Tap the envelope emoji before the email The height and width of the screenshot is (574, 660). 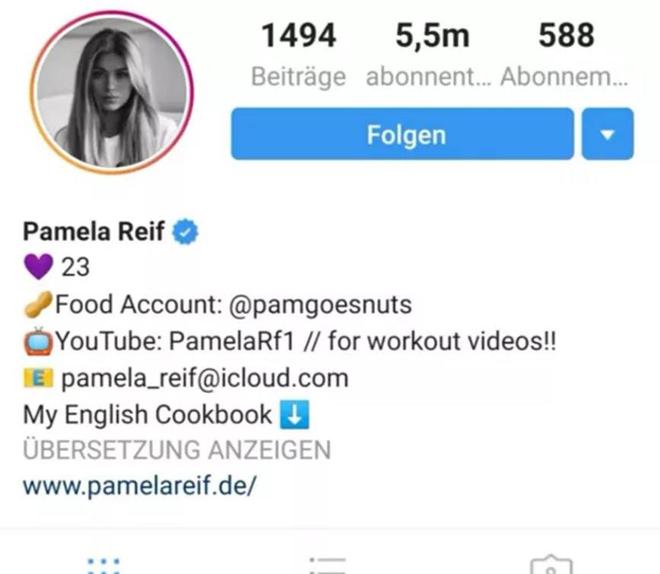pos(38,378)
